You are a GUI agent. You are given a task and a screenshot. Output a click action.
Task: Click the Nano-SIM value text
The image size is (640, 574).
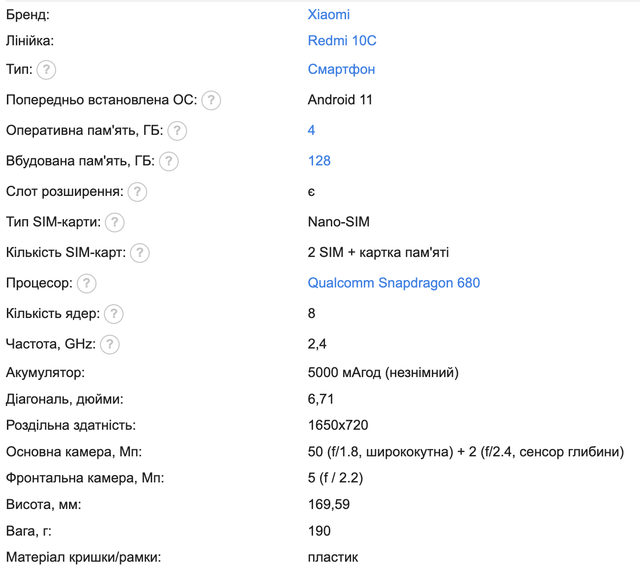point(339,222)
